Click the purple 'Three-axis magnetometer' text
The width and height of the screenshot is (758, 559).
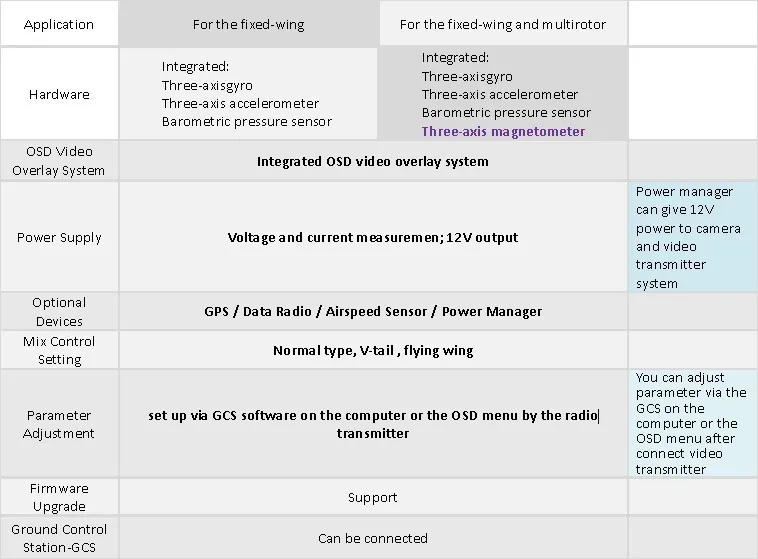coord(503,131)
